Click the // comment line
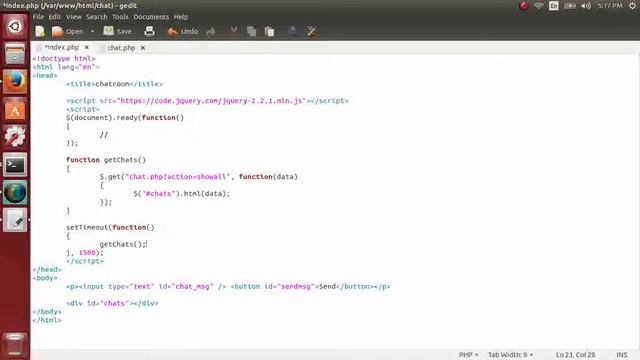Screen dimensions: 640x360 pos(104,135)
